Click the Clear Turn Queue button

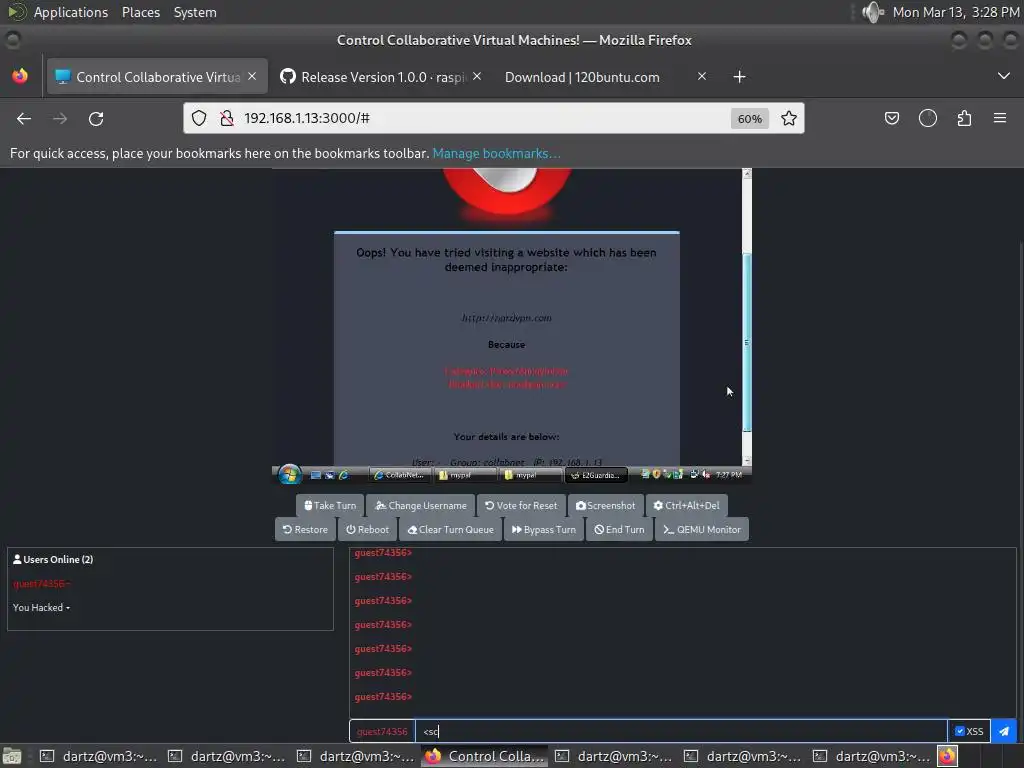point(451,530)
